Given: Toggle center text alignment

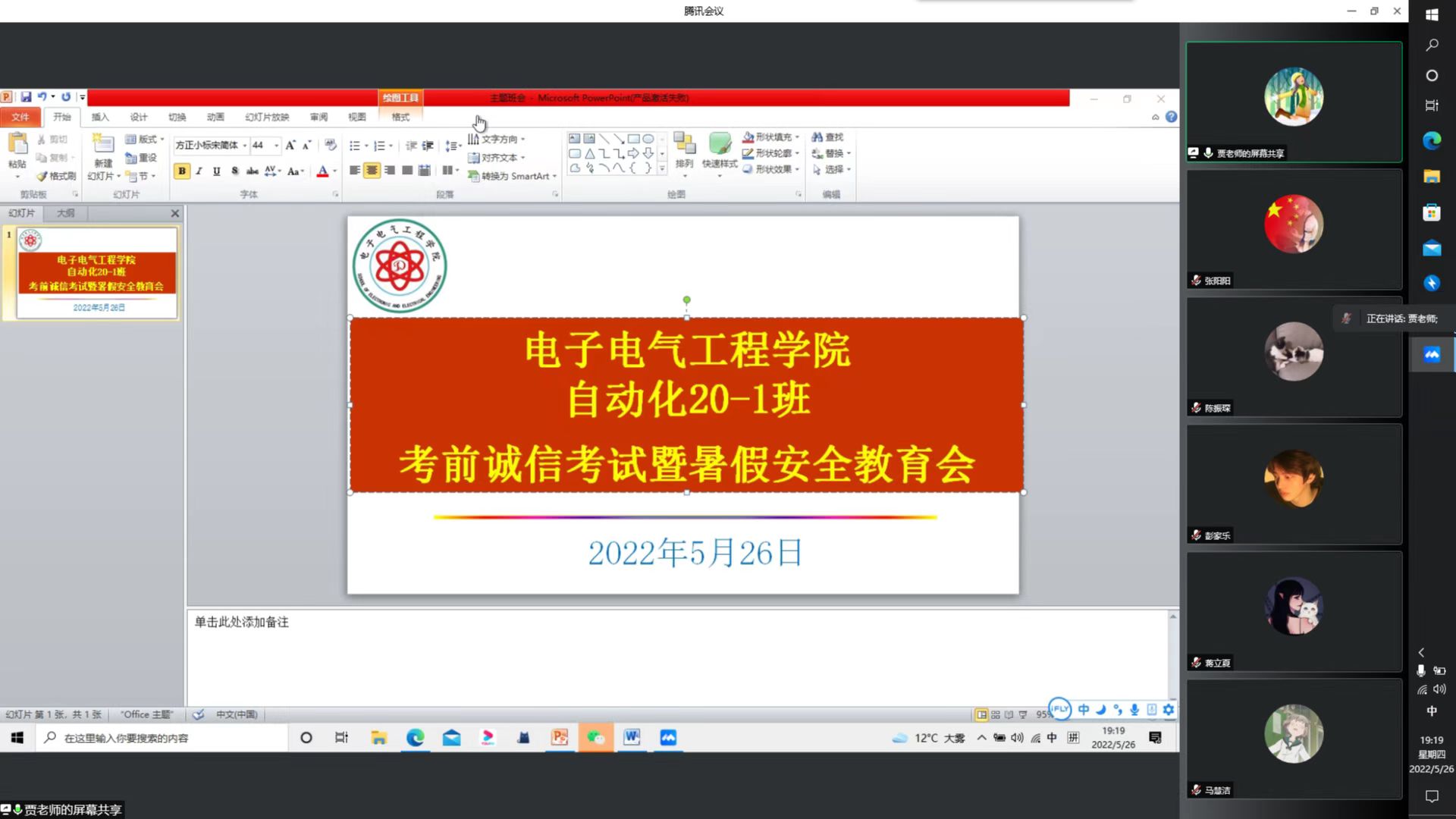Looking at the screenshot, I should pos(372,171).
